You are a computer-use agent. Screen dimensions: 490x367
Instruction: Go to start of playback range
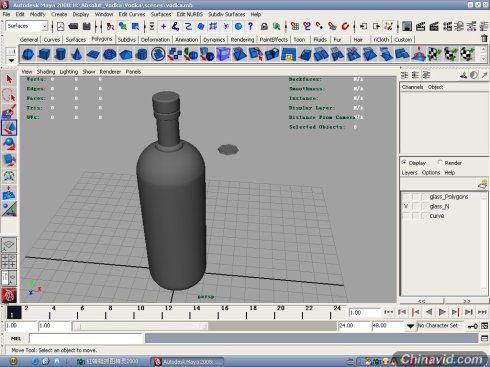tap(389, 312)
